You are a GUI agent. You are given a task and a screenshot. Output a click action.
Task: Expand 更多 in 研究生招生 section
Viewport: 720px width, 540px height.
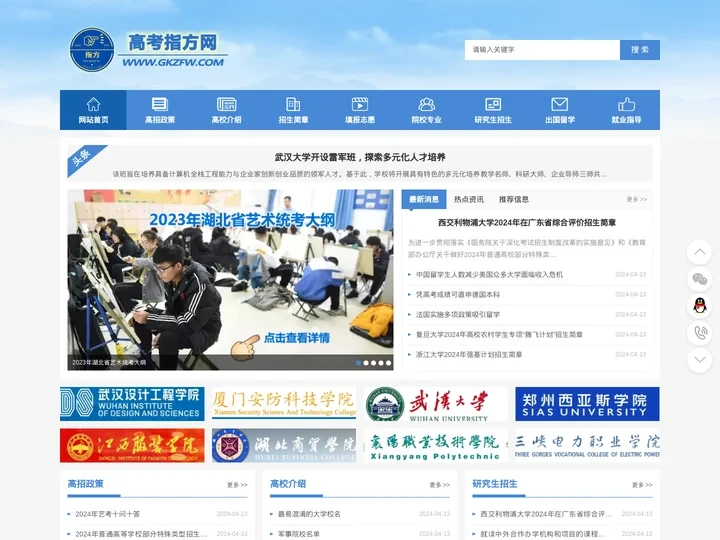pyautogui.click(x=642, y=484)
